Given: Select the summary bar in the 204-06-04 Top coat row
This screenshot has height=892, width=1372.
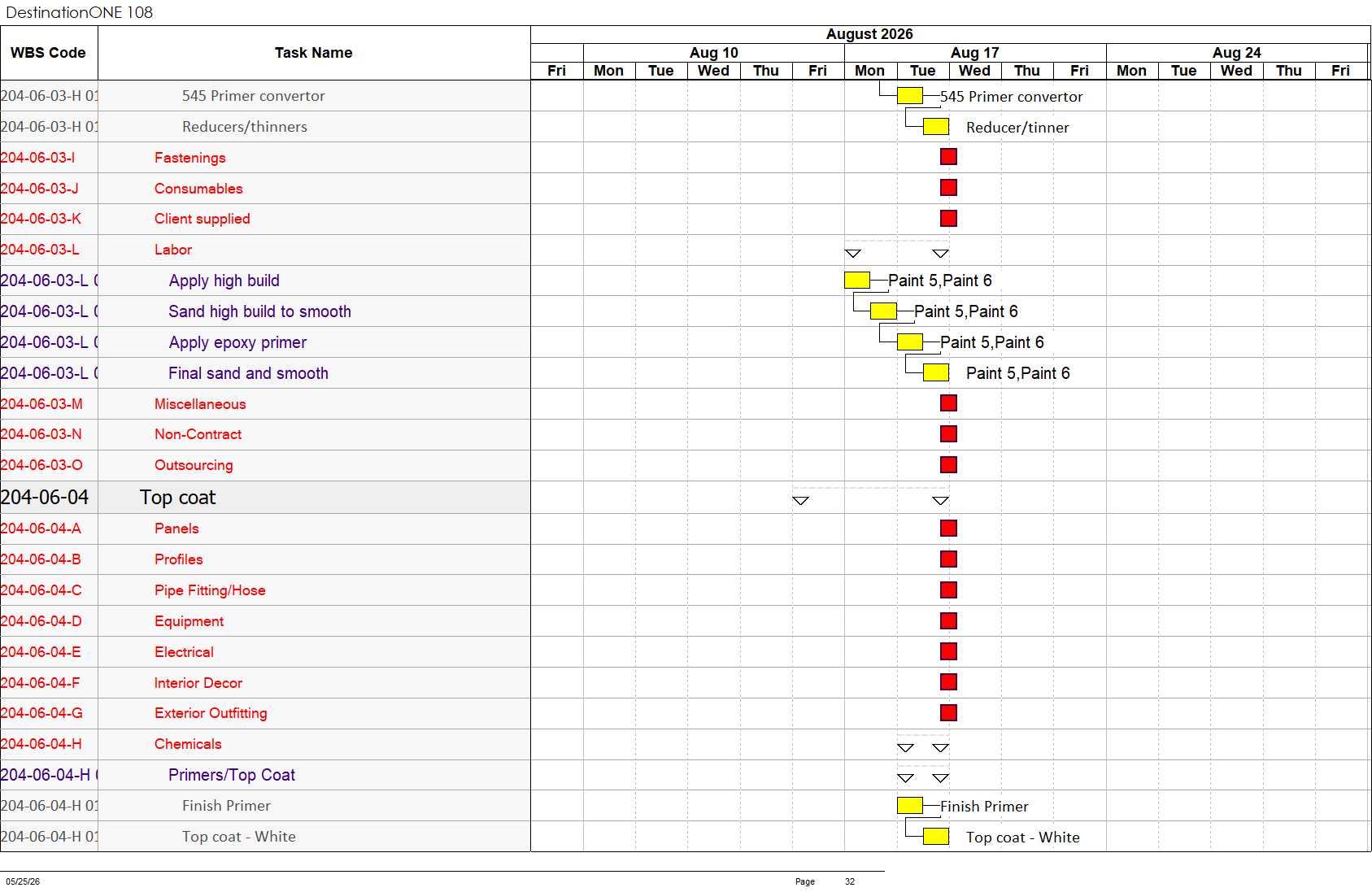Looking at the screenshot, I should click(x=870, y=496).
